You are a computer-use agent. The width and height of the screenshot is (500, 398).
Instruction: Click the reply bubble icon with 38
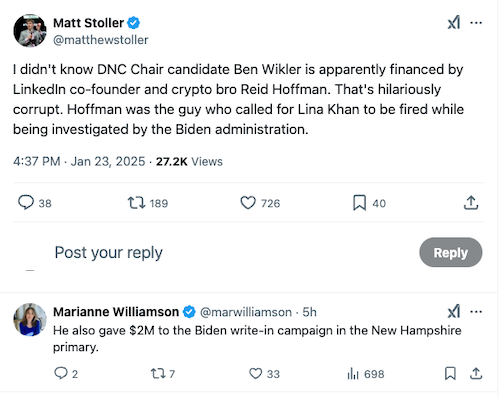tap(26, 202)
